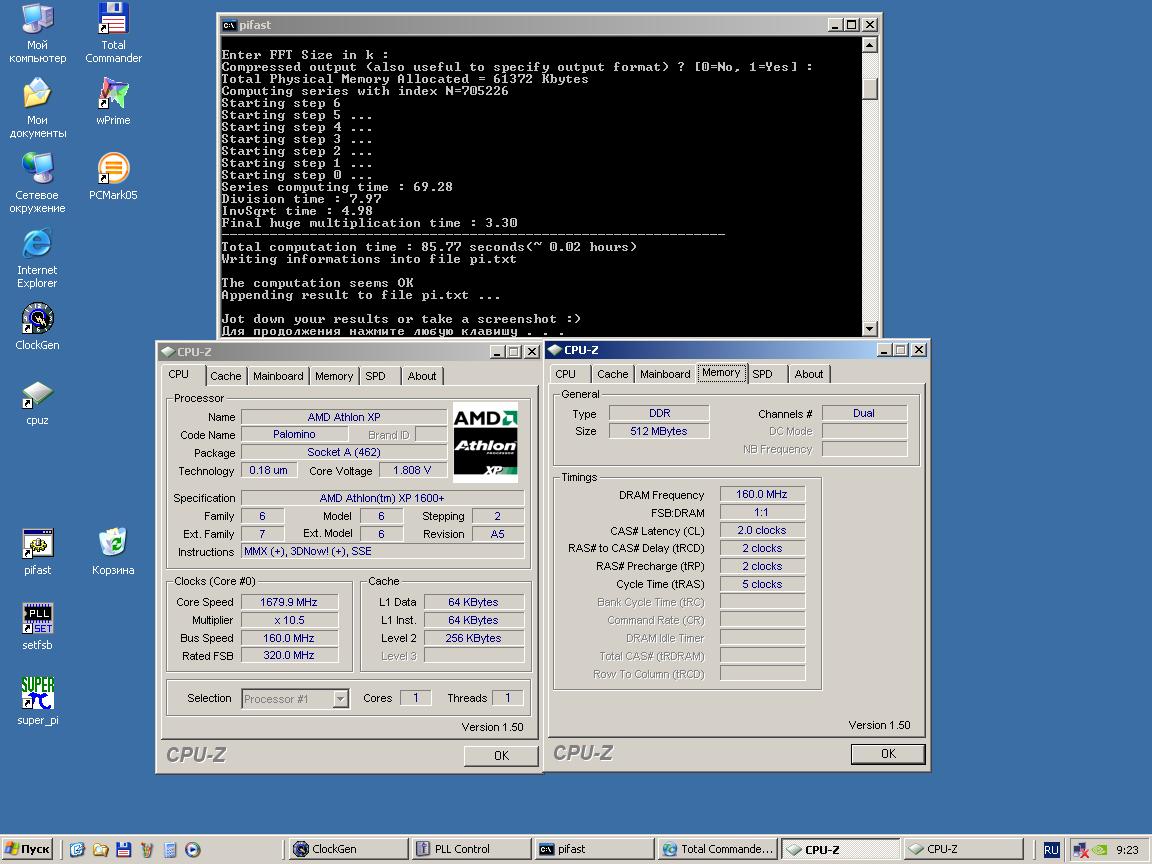Click the media player quick launch icon
Viewport: 1152px width, 864px height.
pos(192,849)
